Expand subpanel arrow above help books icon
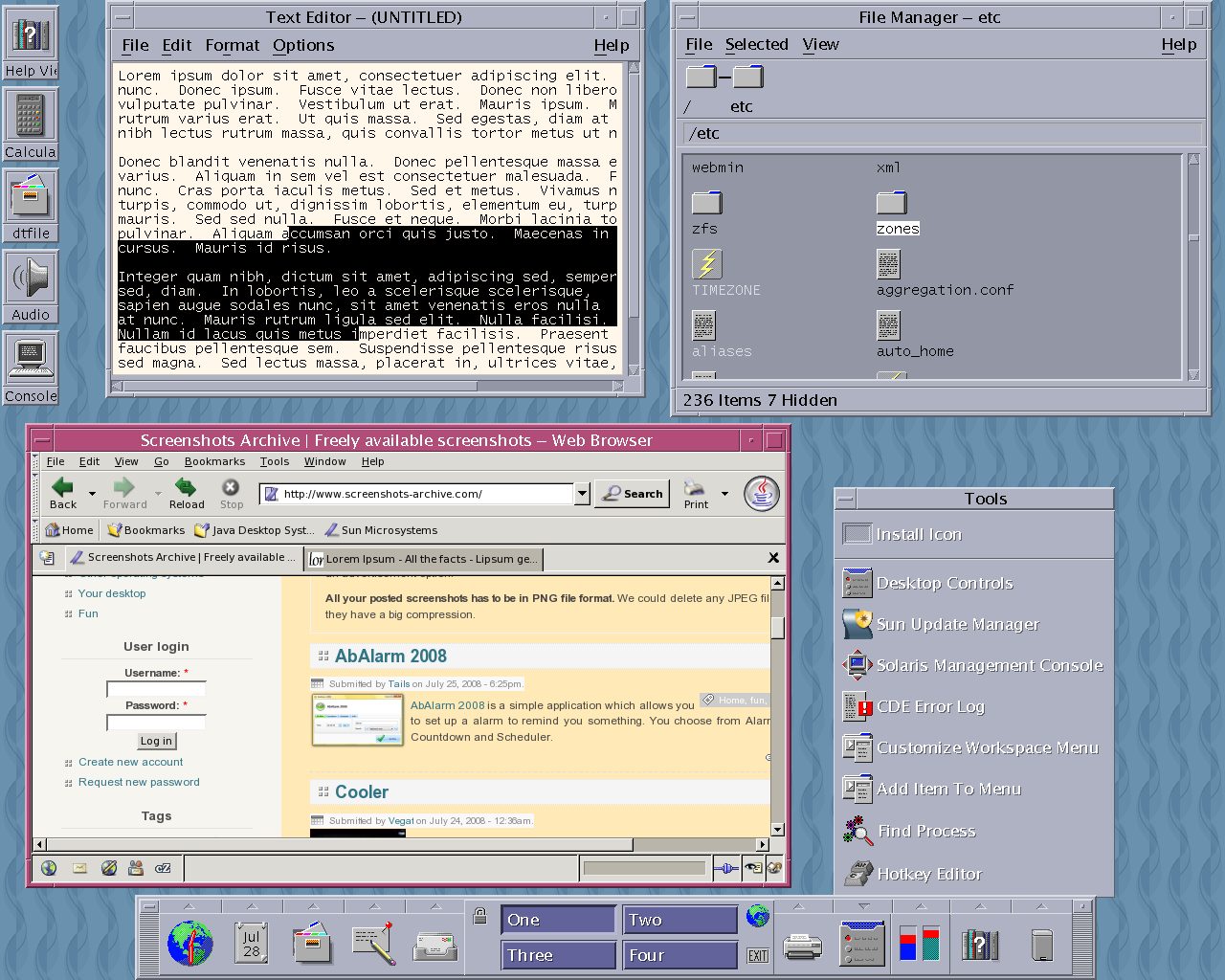 point(981,905)
